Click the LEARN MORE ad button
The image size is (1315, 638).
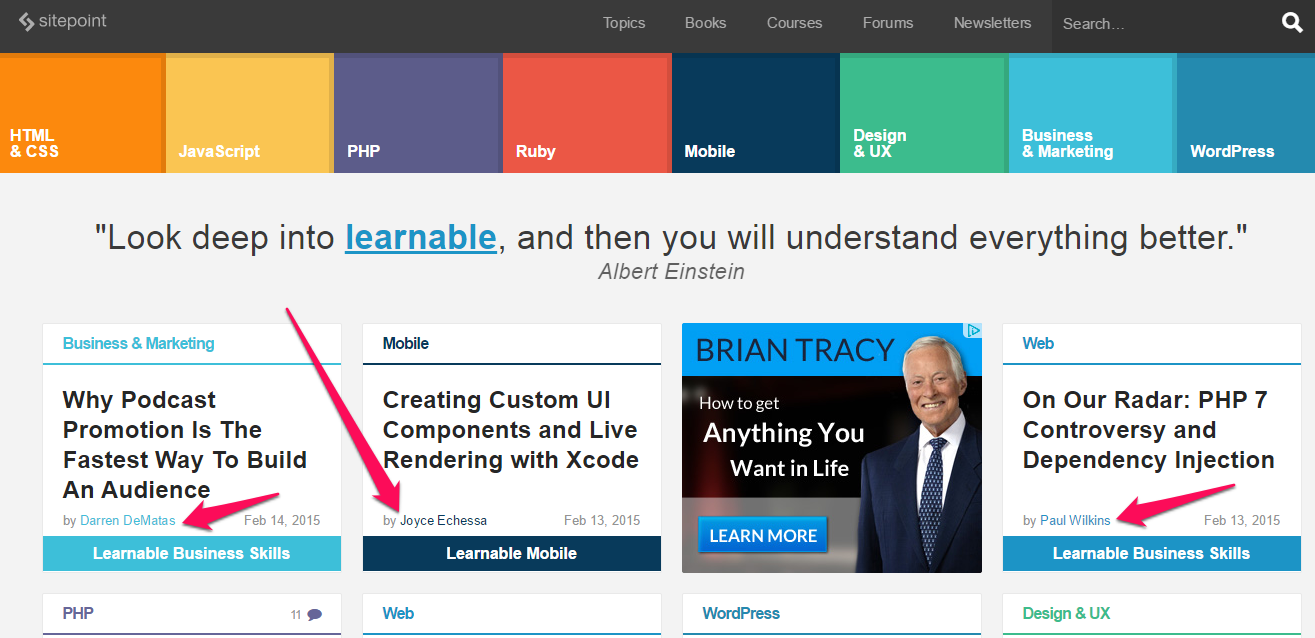coord(763,535)
